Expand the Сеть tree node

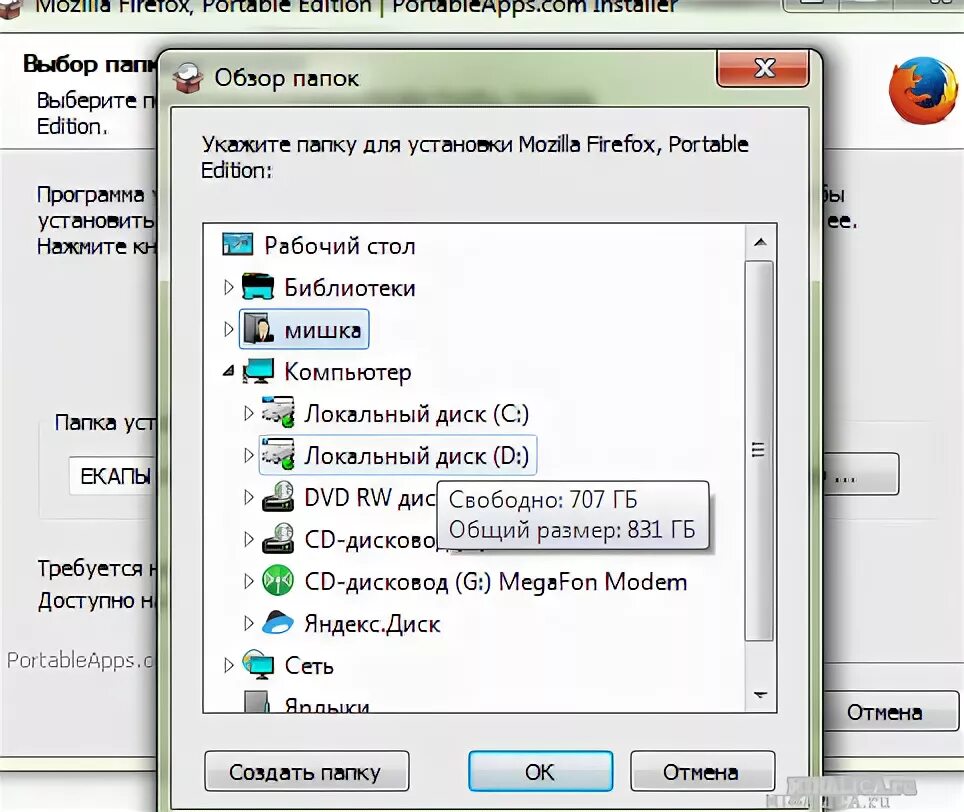coord(228,665)
